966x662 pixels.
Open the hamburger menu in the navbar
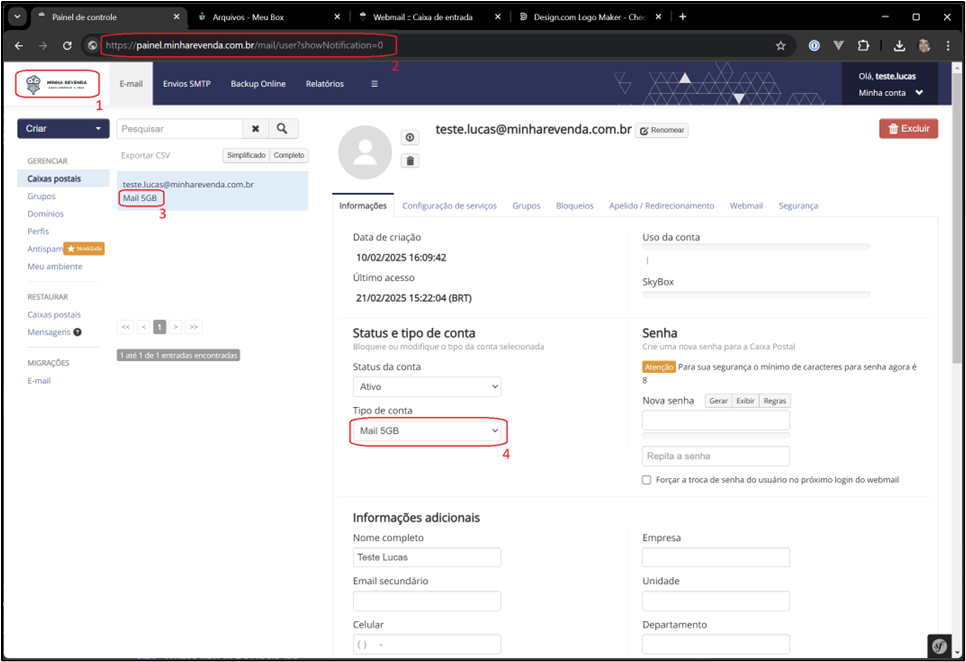click(374, 84)
